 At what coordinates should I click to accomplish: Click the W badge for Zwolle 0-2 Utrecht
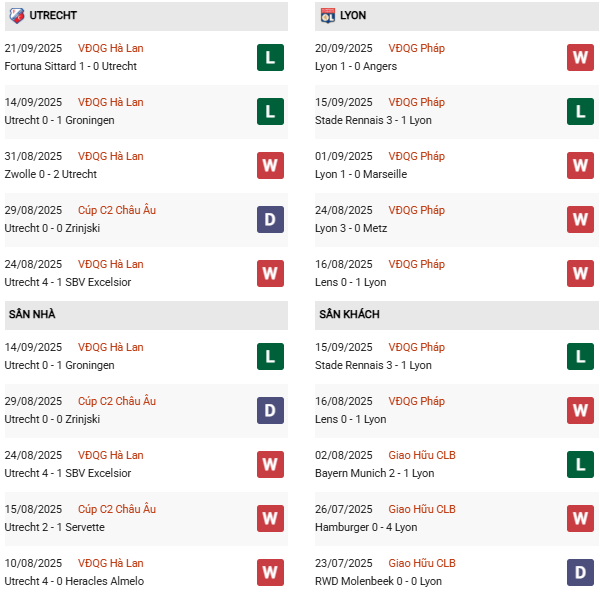click(270, 165)
